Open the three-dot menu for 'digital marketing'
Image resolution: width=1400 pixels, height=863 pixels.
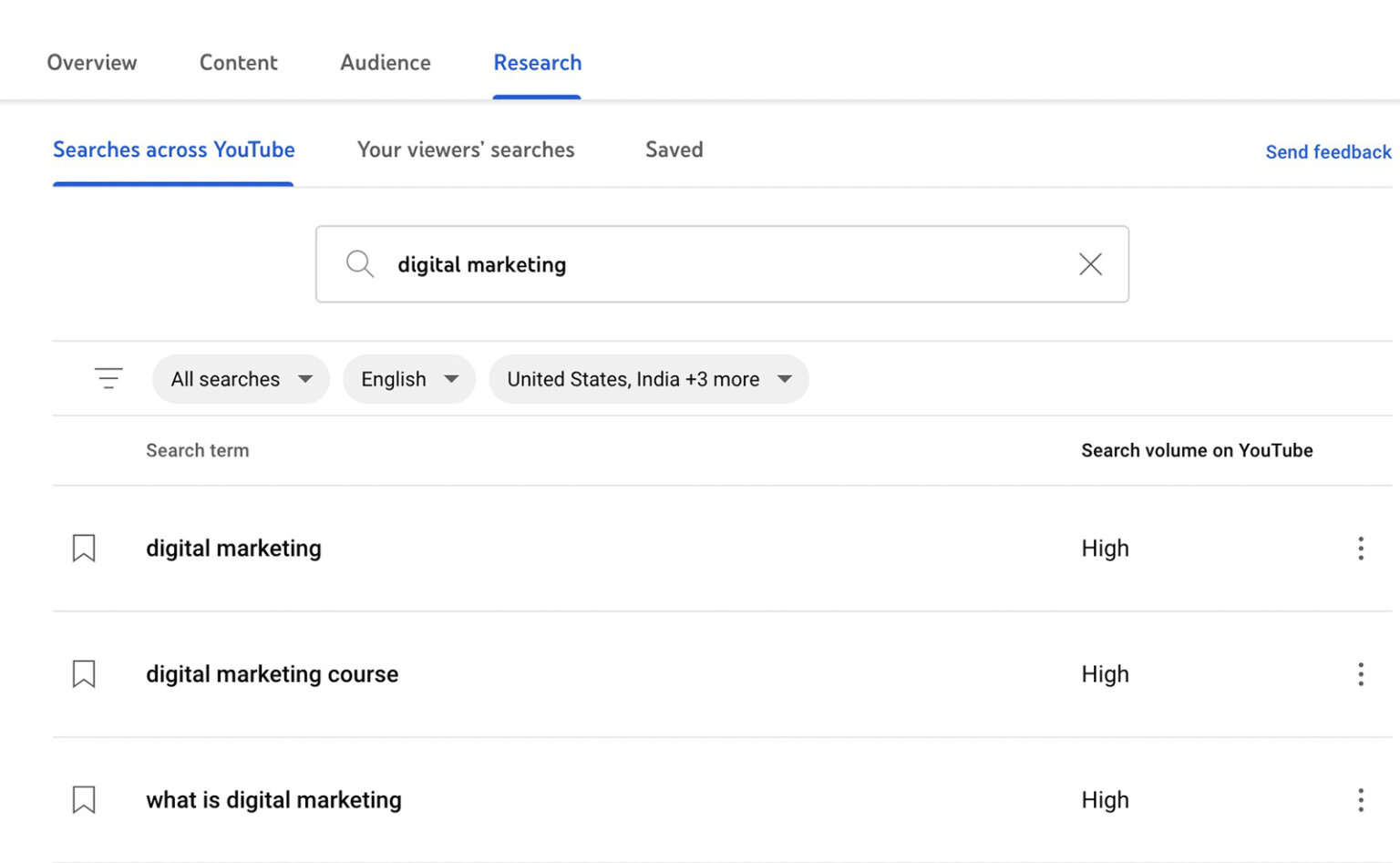coord(1360,548)
